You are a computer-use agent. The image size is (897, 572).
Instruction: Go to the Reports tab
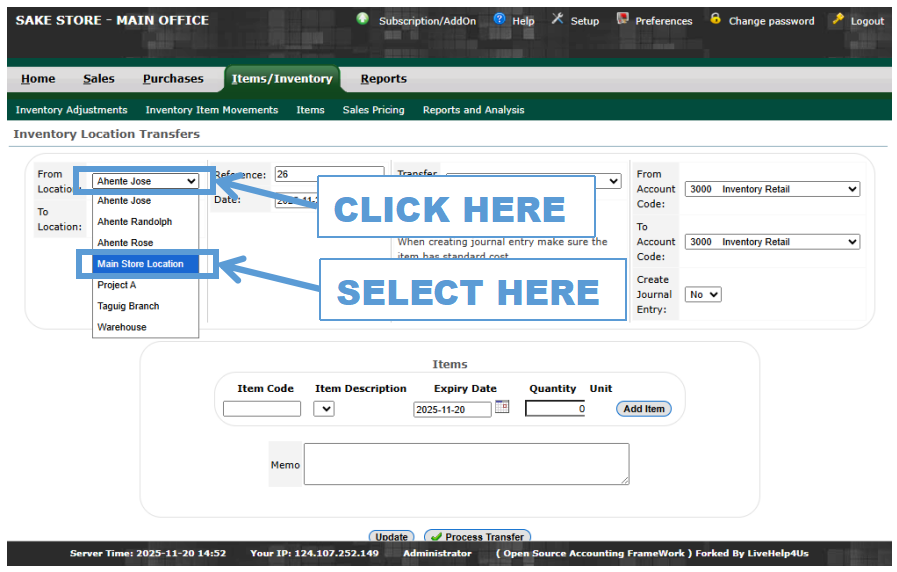coord(383,79)
